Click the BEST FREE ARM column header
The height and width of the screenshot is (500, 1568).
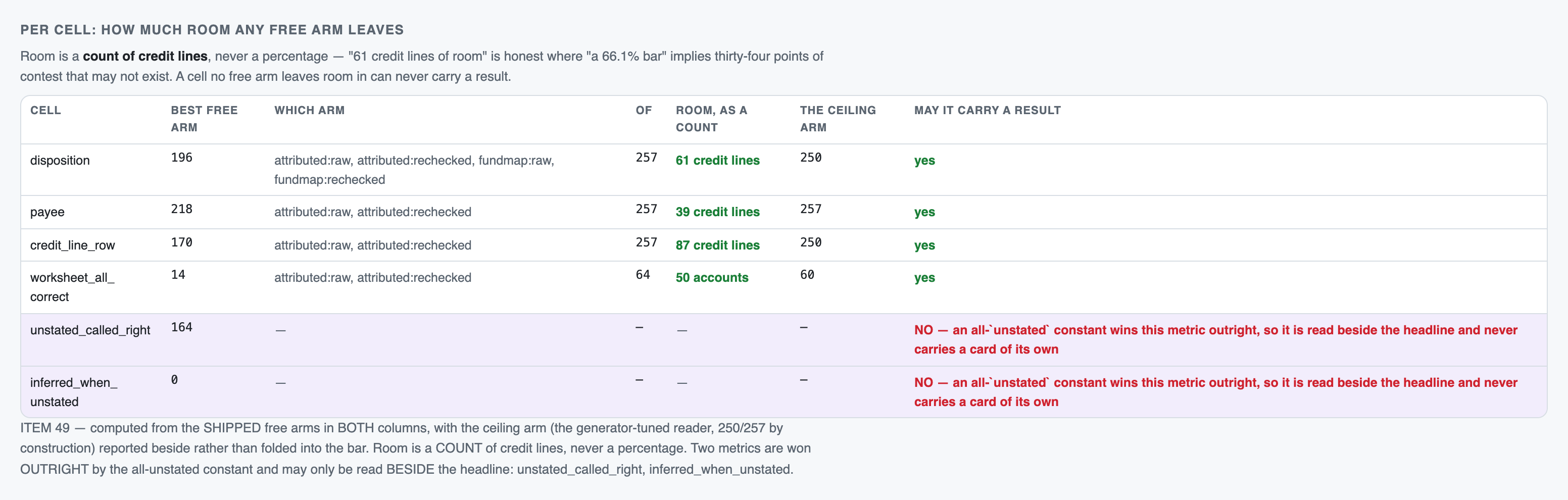[x=204, y=119]
